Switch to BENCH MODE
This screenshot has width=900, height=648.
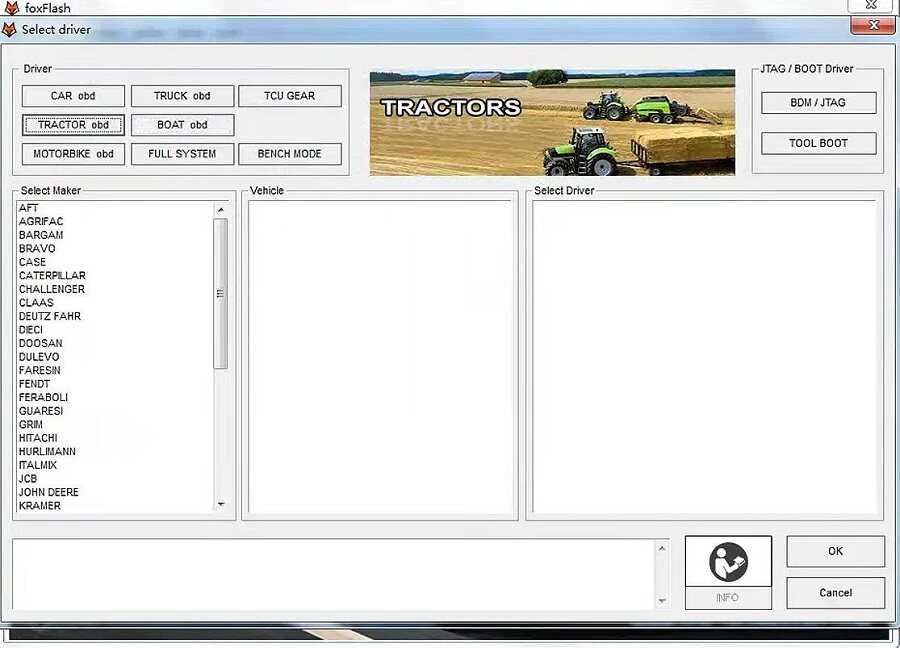(x=290, y=154)
